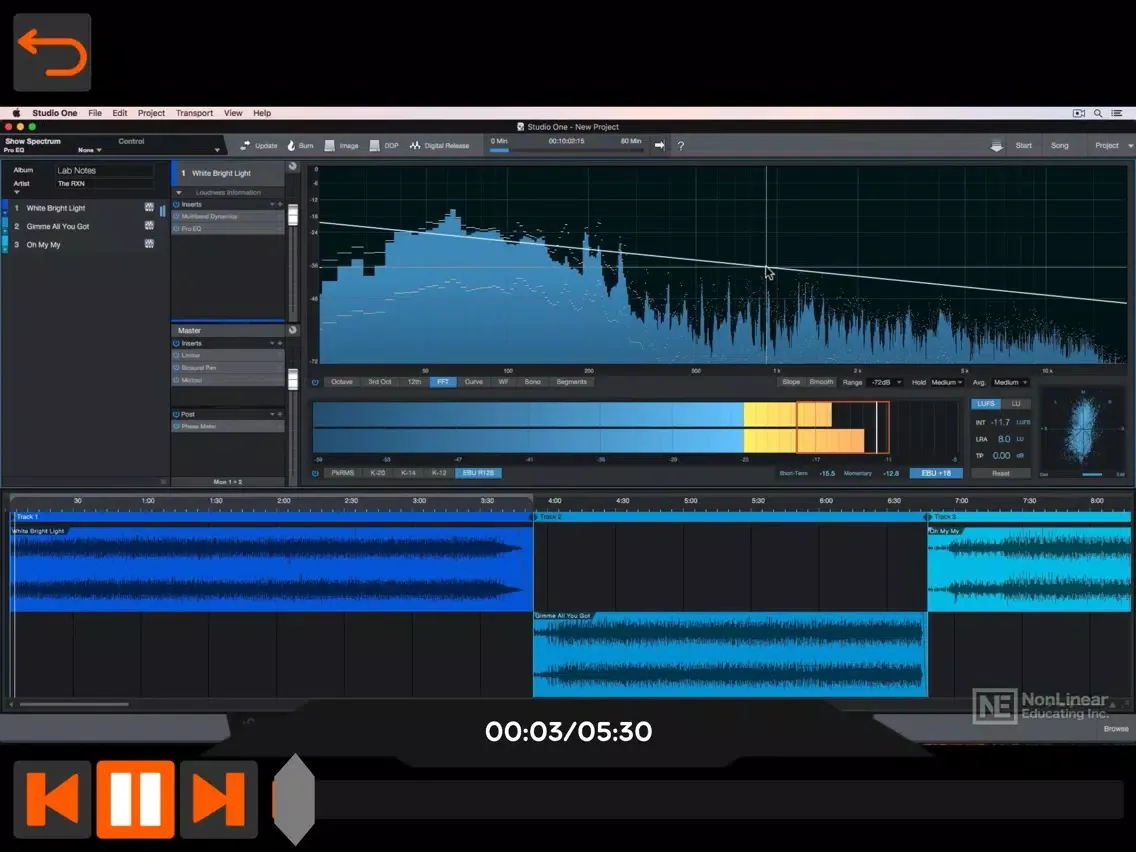Pause the video with orange pause button
The height and width of the screenshot is (852, 1136).
[135, 799]
